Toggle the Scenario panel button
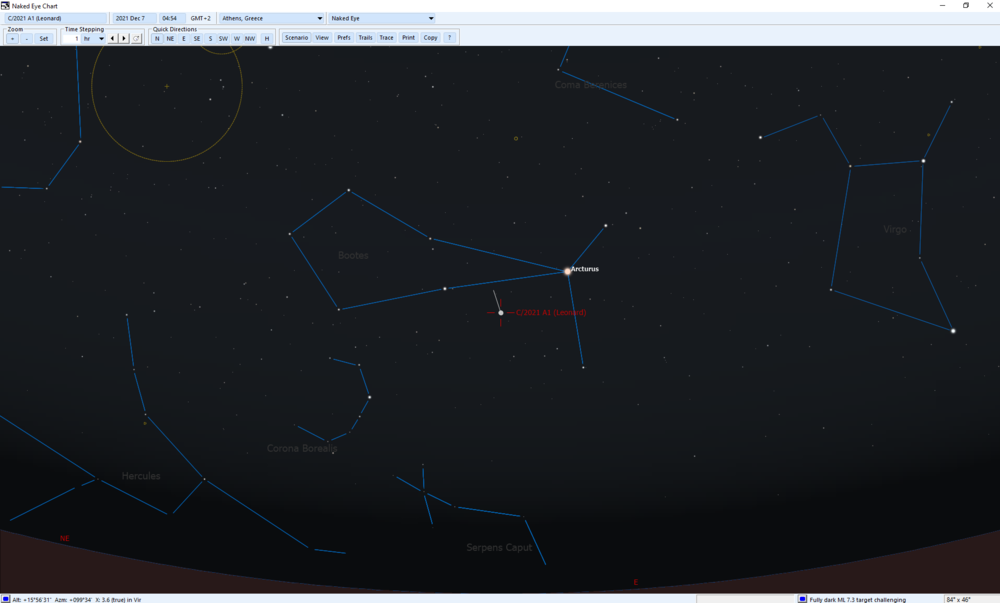 coord(296,38)
